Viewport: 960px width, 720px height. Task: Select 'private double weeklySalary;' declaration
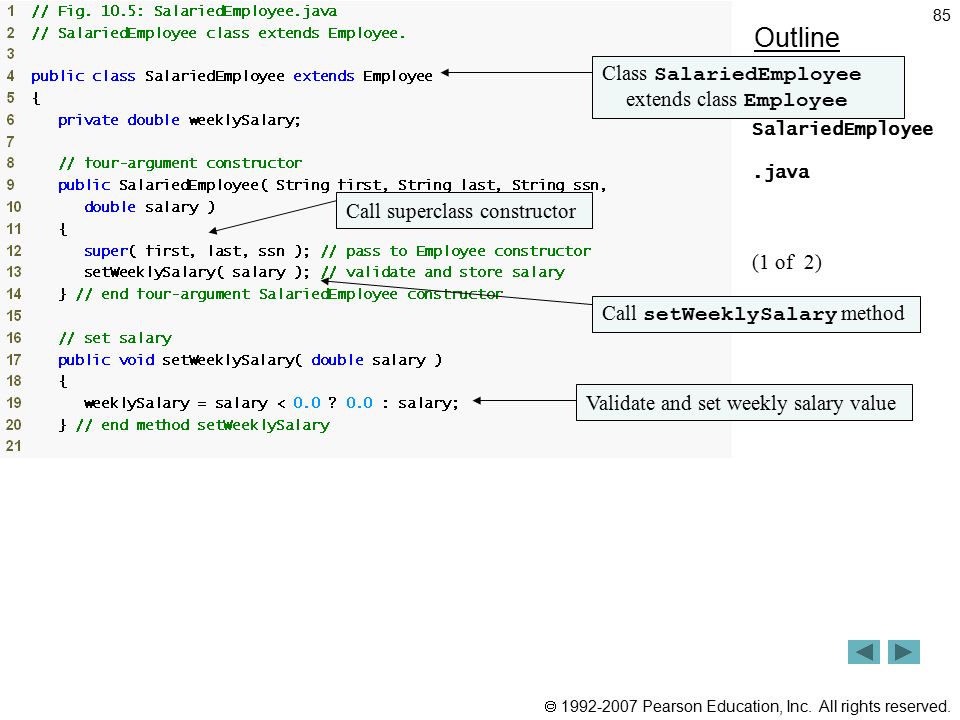[x=179, y=120]
